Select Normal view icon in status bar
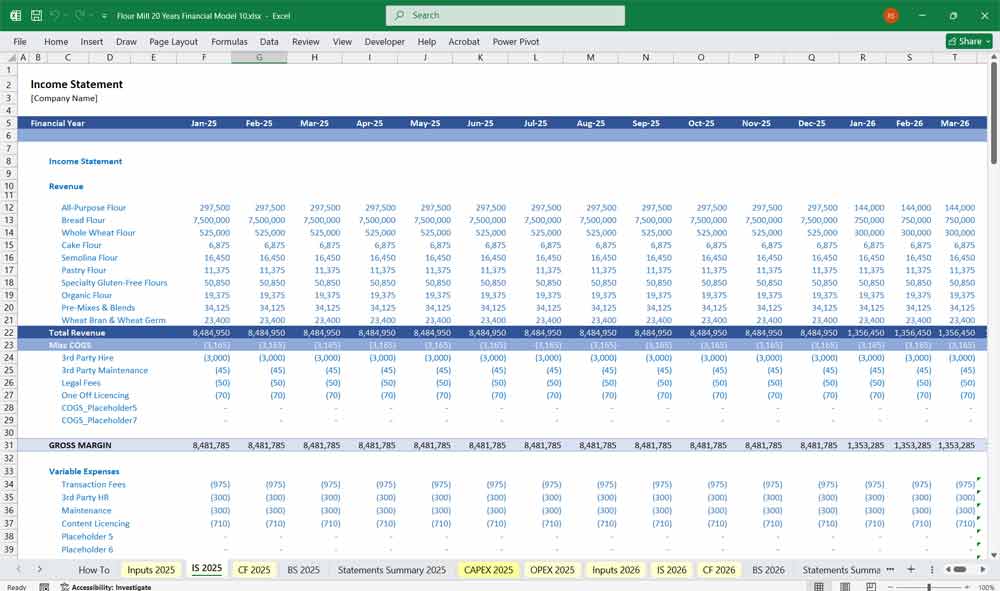 pos(819,585)
